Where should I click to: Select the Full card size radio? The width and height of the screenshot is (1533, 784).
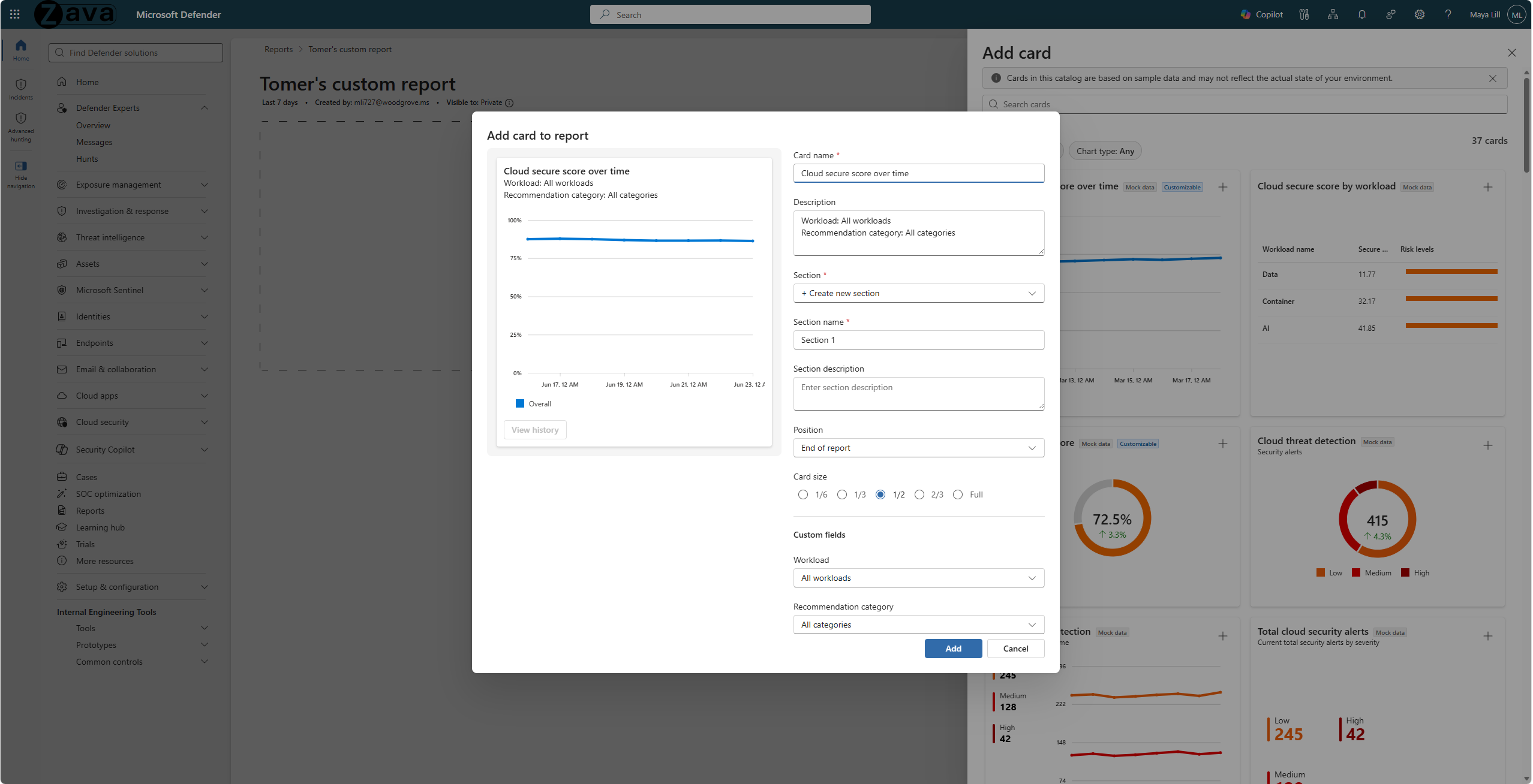point(958,494)
